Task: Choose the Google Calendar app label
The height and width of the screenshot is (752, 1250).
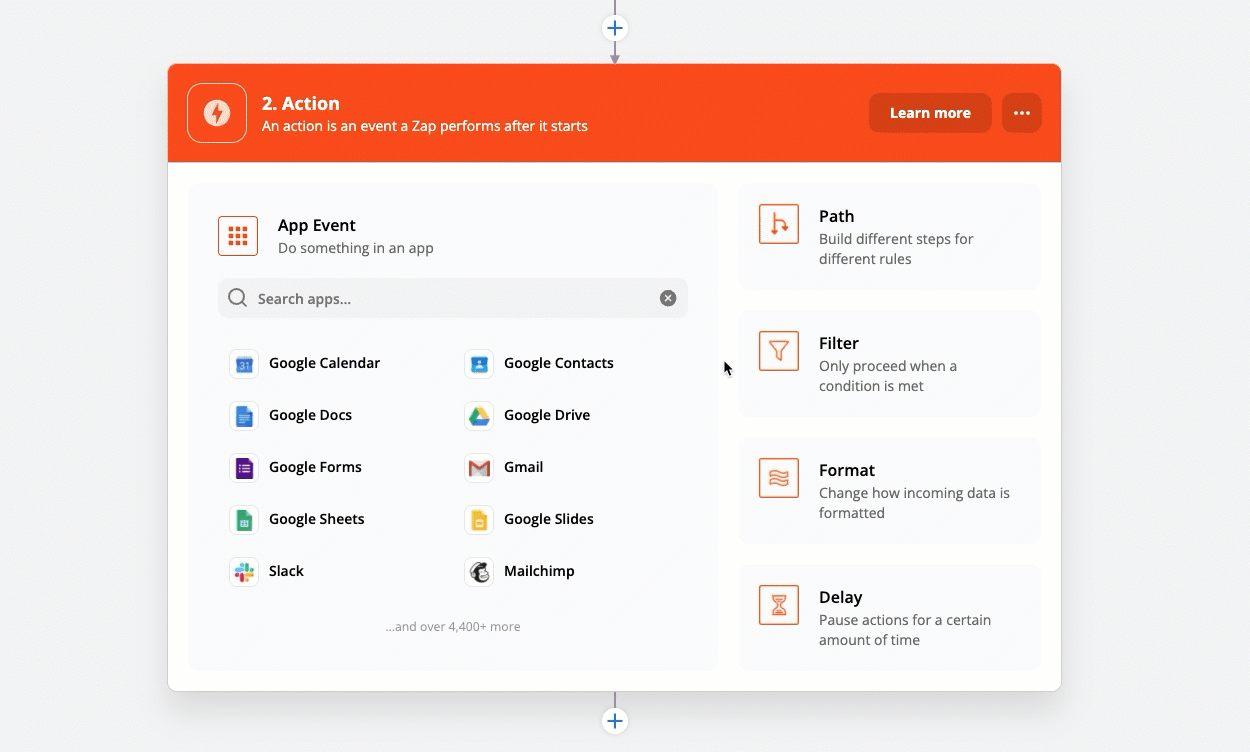Action: pos(324,363)
